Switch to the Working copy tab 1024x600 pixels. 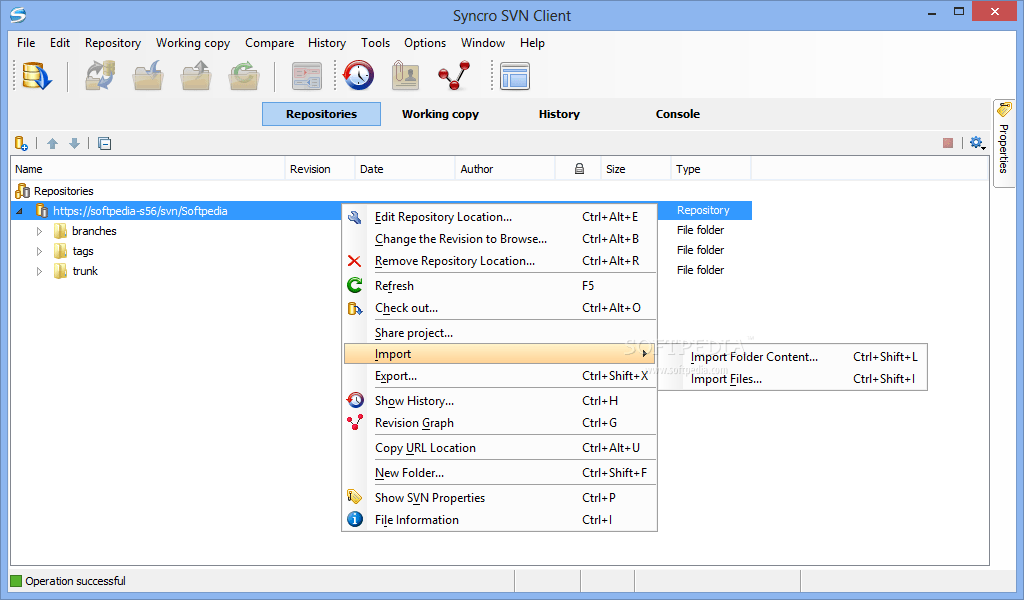point(440,114)
